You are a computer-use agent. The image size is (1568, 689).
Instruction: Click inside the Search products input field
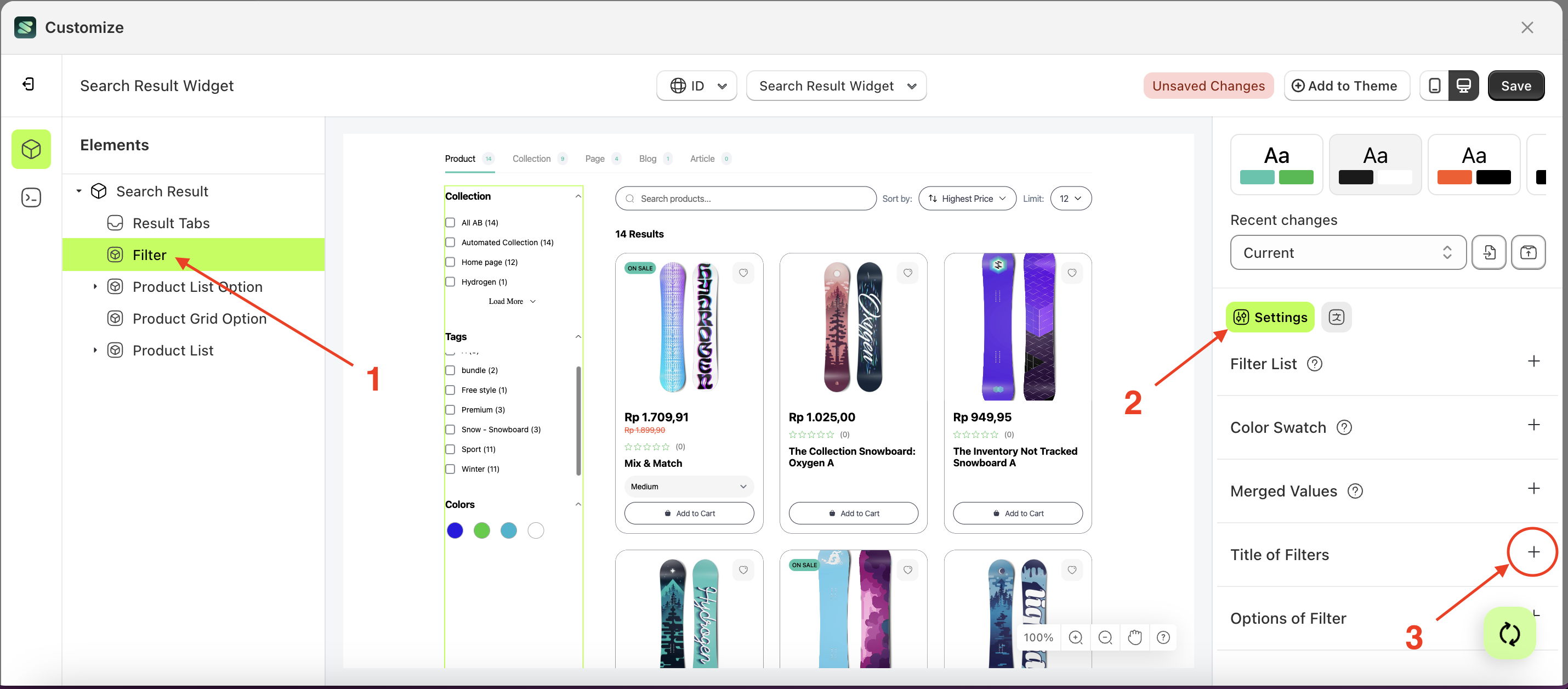746,198
